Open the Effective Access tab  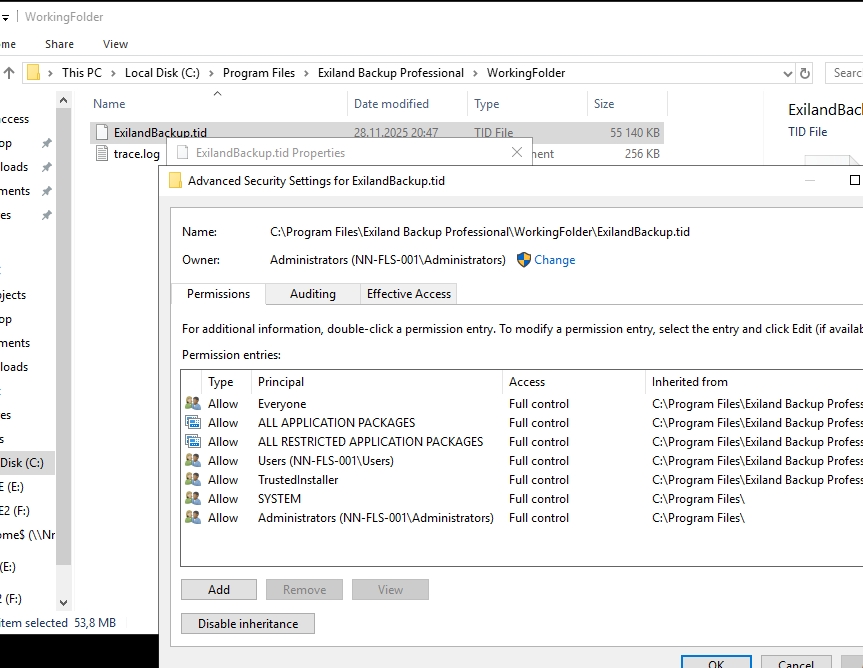(x=408, y=294)
